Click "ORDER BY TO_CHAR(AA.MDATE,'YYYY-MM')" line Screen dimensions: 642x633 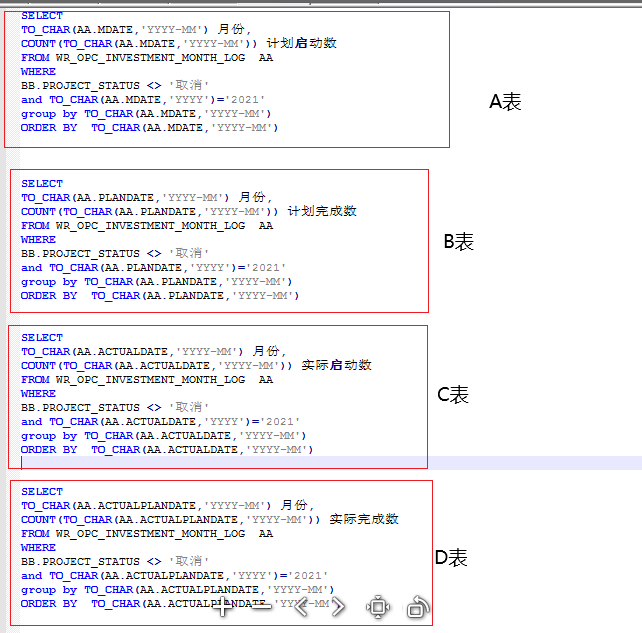click(149, 128)
